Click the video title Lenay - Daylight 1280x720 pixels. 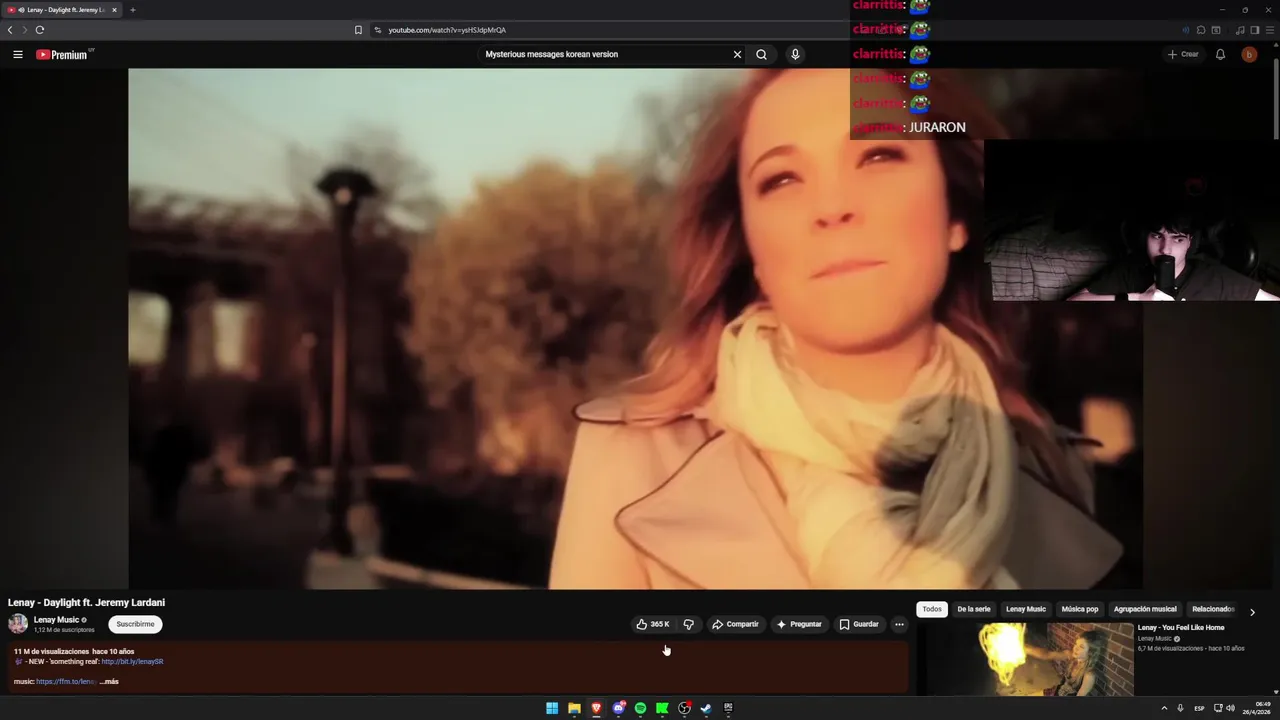pos(86,603)
